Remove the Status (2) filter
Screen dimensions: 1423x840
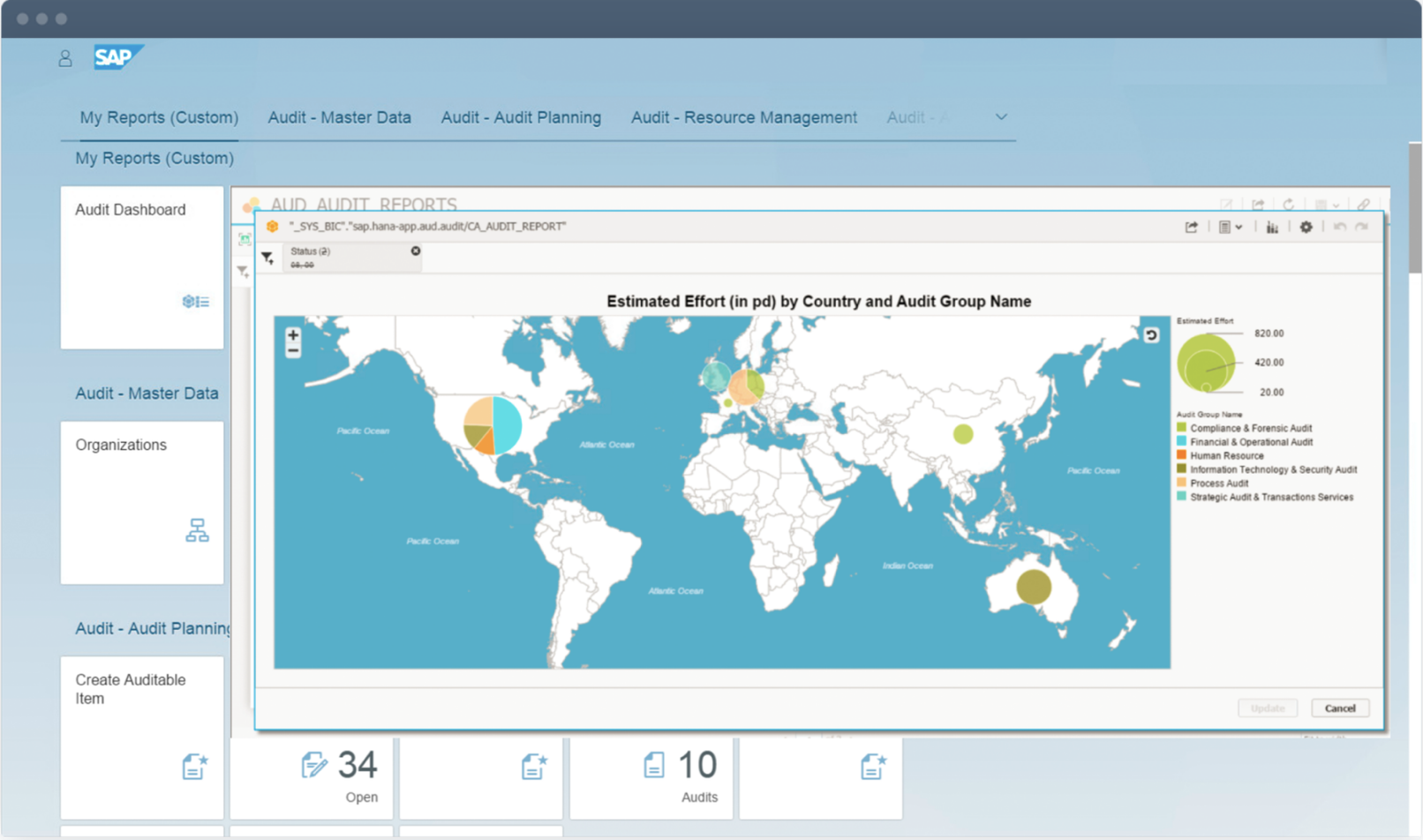416,251
